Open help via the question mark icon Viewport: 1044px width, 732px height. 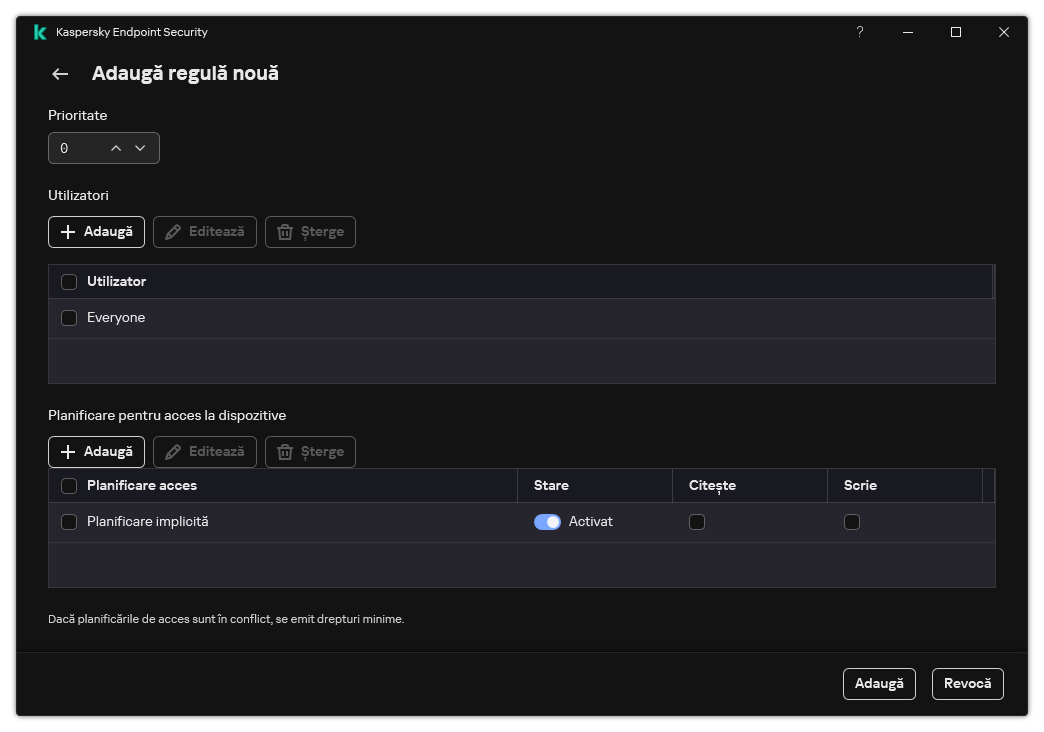[859, 32]
